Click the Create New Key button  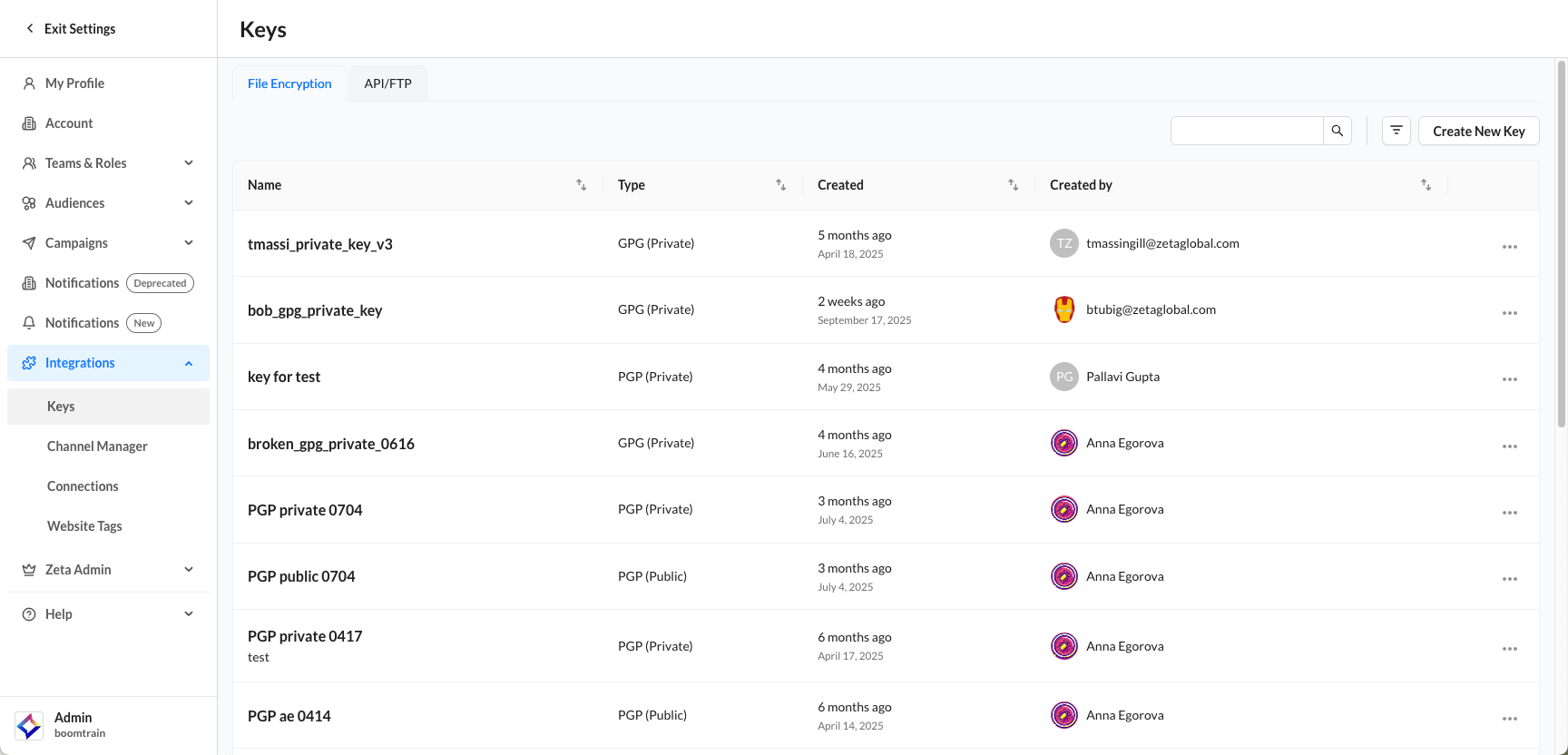pyautogui.click(x=1478, y=131)
